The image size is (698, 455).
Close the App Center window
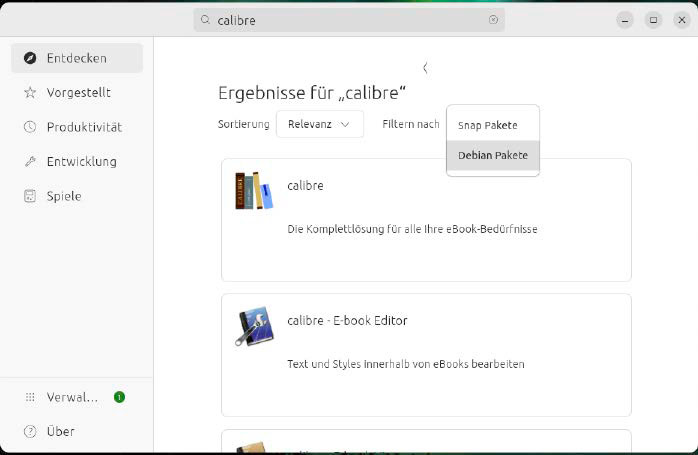click(x=682, y=20)
